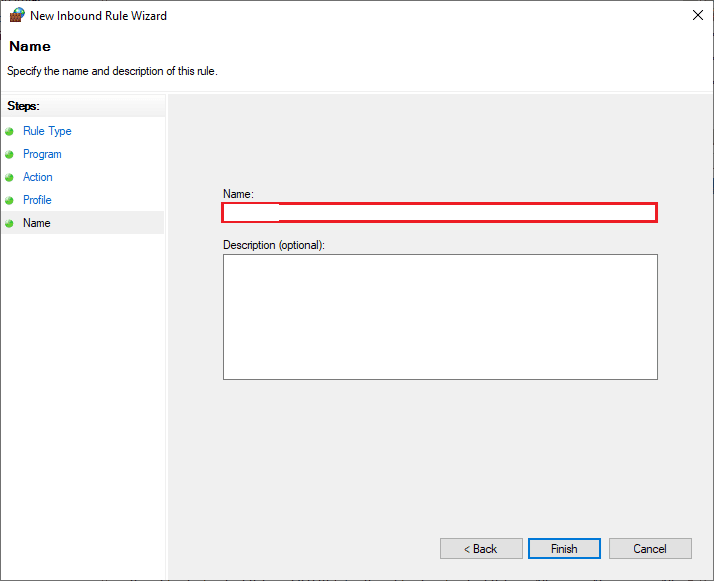The image size is (714, 581).
Task: Click the green bullet beside Action
Action: [9, 177]
